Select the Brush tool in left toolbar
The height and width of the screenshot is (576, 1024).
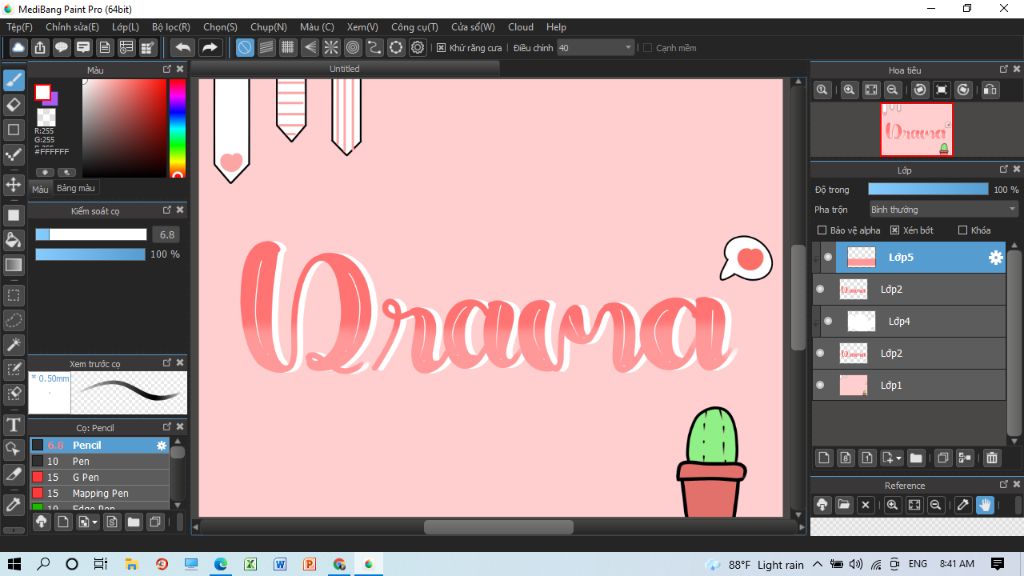pyautogui.click(x=14, y=80)
